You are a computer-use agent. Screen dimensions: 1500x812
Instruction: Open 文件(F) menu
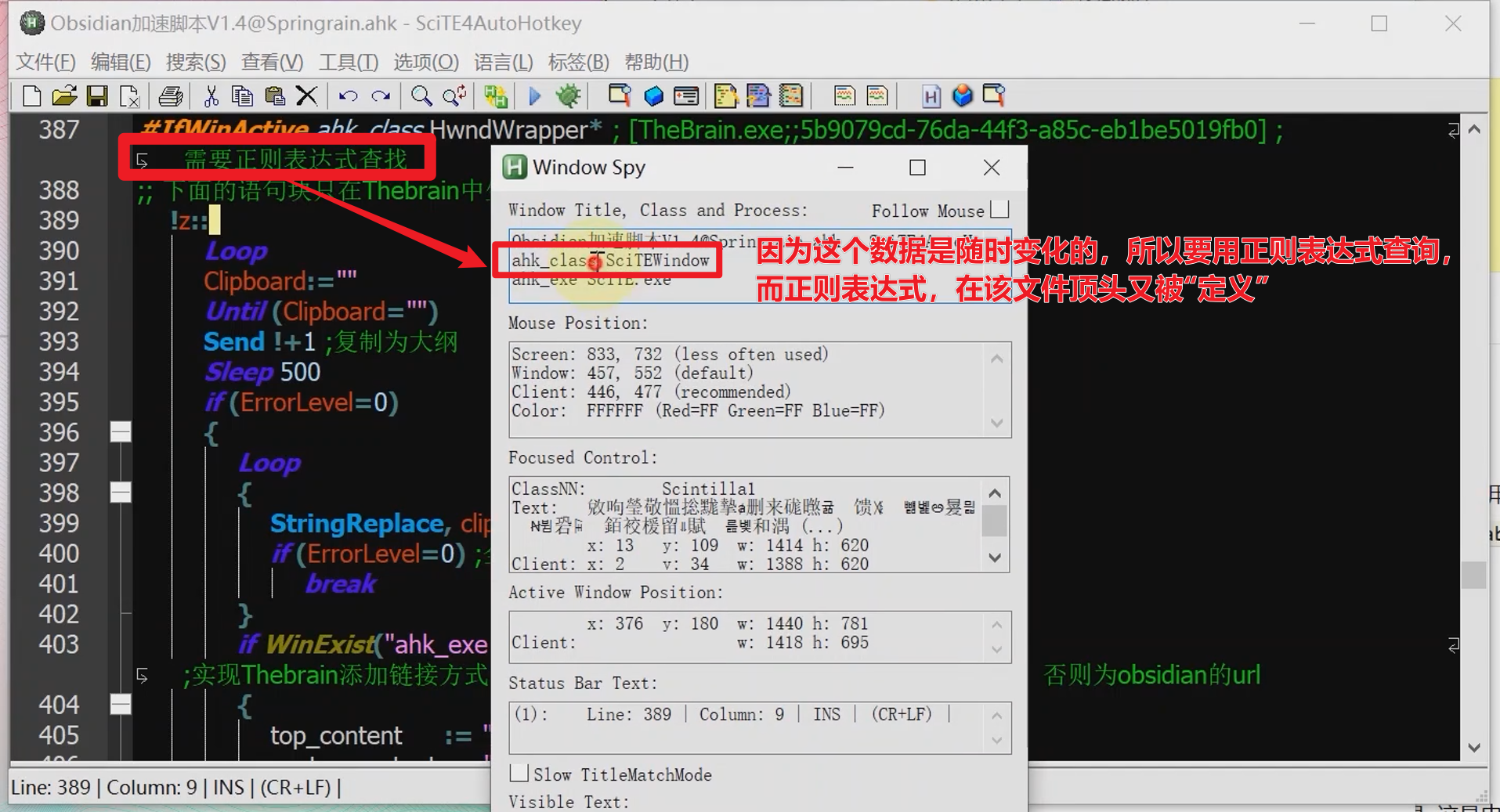click(x=45, y=62)
